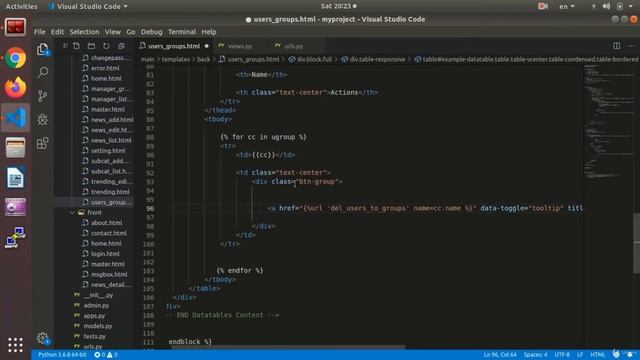Click the editor vertical scrollbar thumb
640x360 pixels.
pyautogui.click(x=636, y=243)
